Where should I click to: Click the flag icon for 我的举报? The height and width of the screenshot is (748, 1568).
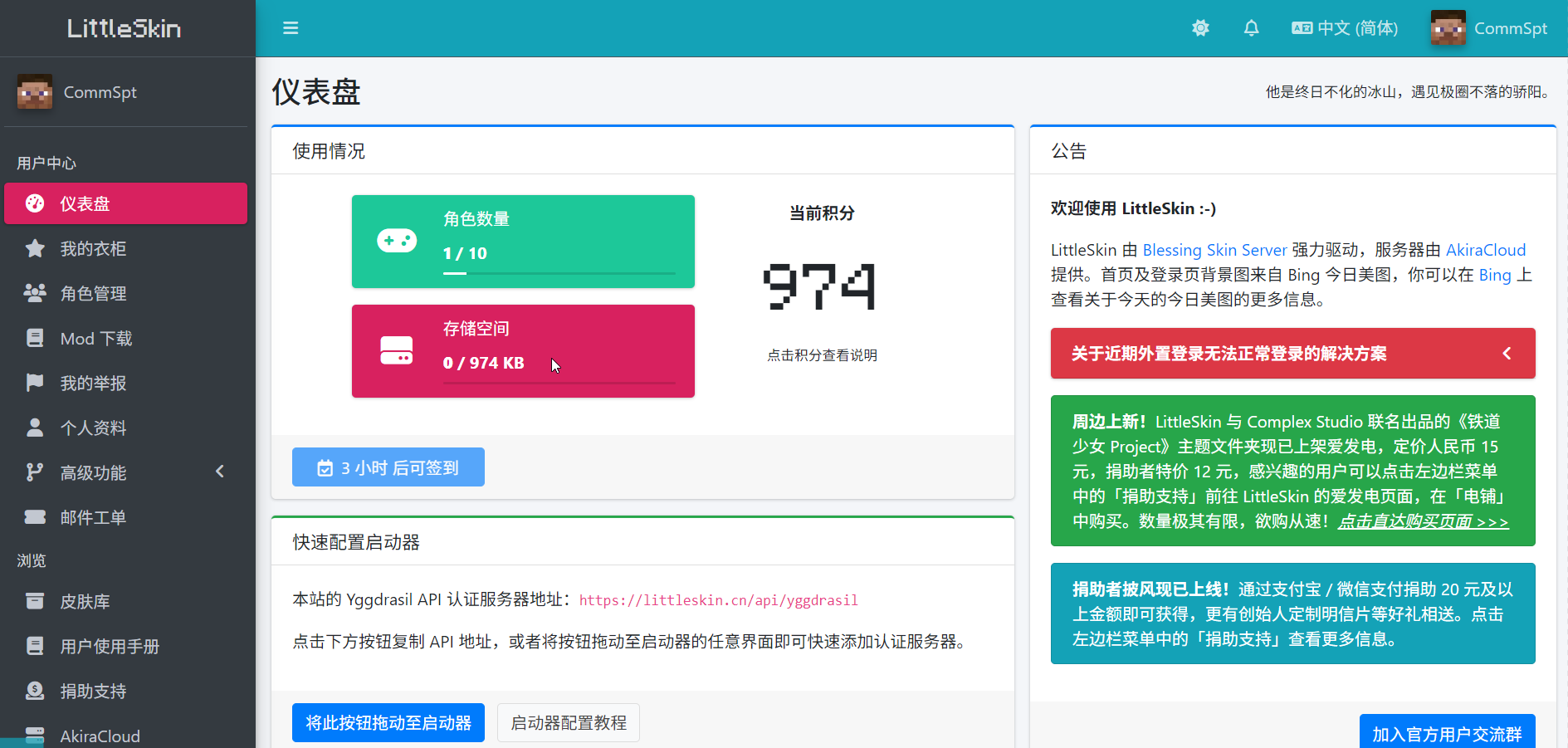[35, 384]
